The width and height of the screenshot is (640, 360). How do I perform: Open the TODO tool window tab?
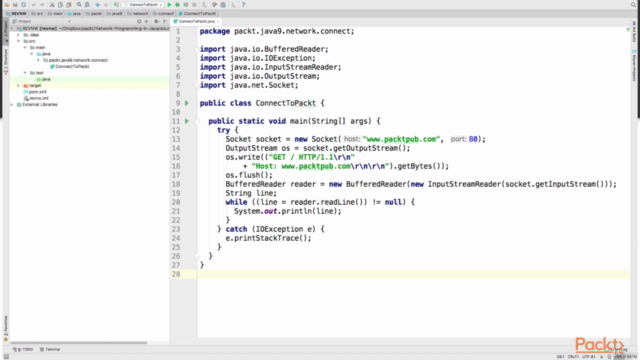pyautogui.click(x=23, y=349)
